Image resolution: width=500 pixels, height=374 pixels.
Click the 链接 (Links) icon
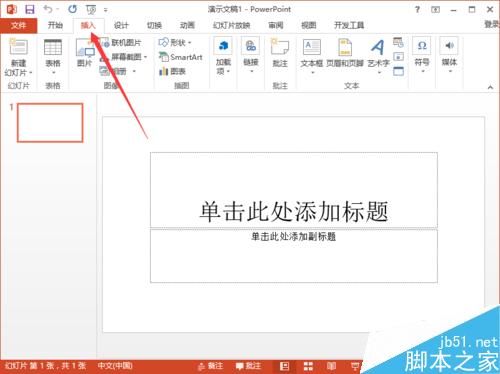[251, 46]
